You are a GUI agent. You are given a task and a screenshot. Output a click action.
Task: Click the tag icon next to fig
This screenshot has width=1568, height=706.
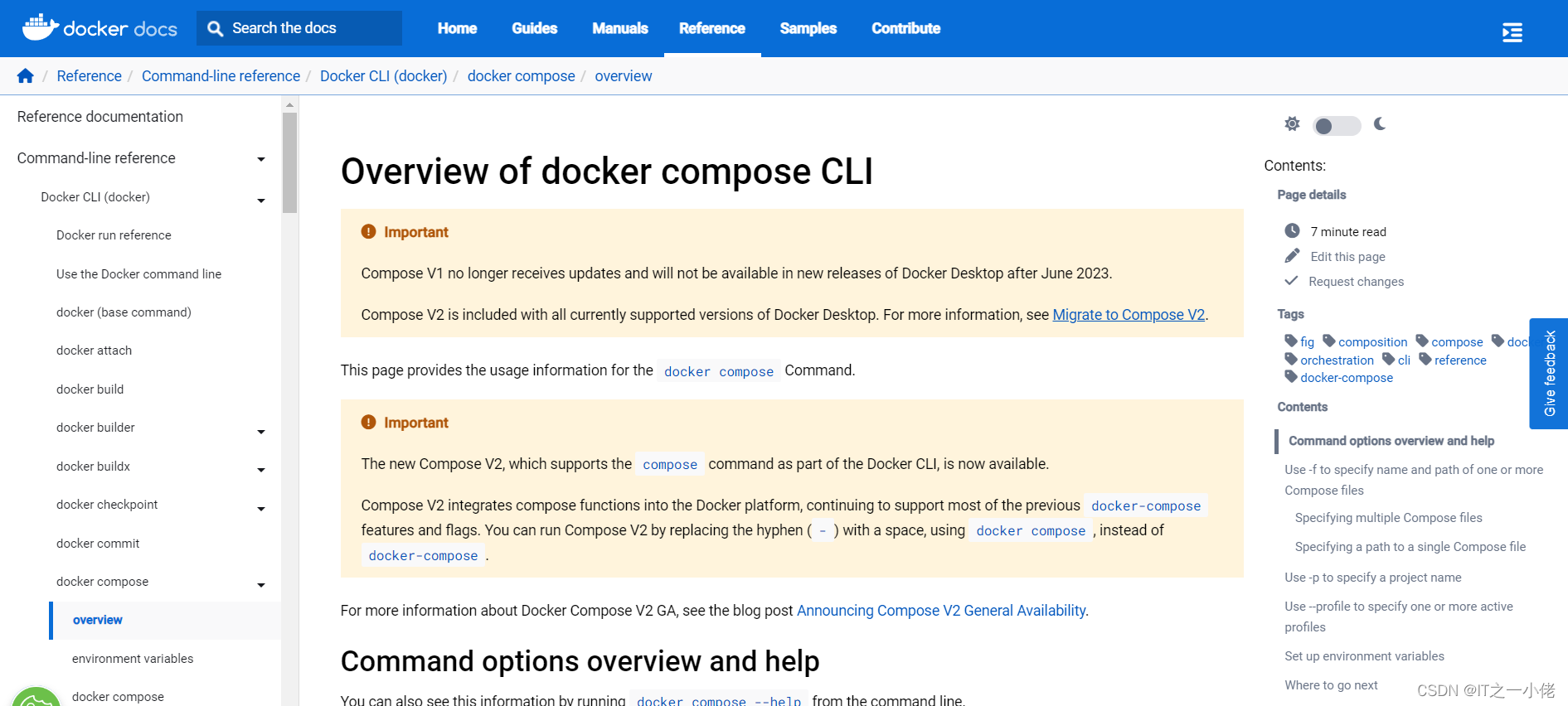[1291, 341]
